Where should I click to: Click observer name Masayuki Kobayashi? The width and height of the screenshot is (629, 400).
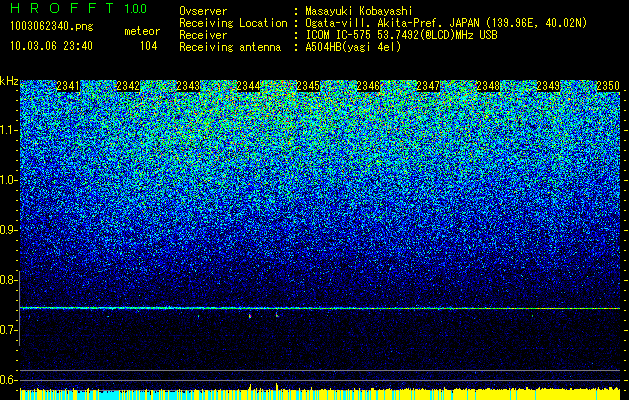pos(359,11)
